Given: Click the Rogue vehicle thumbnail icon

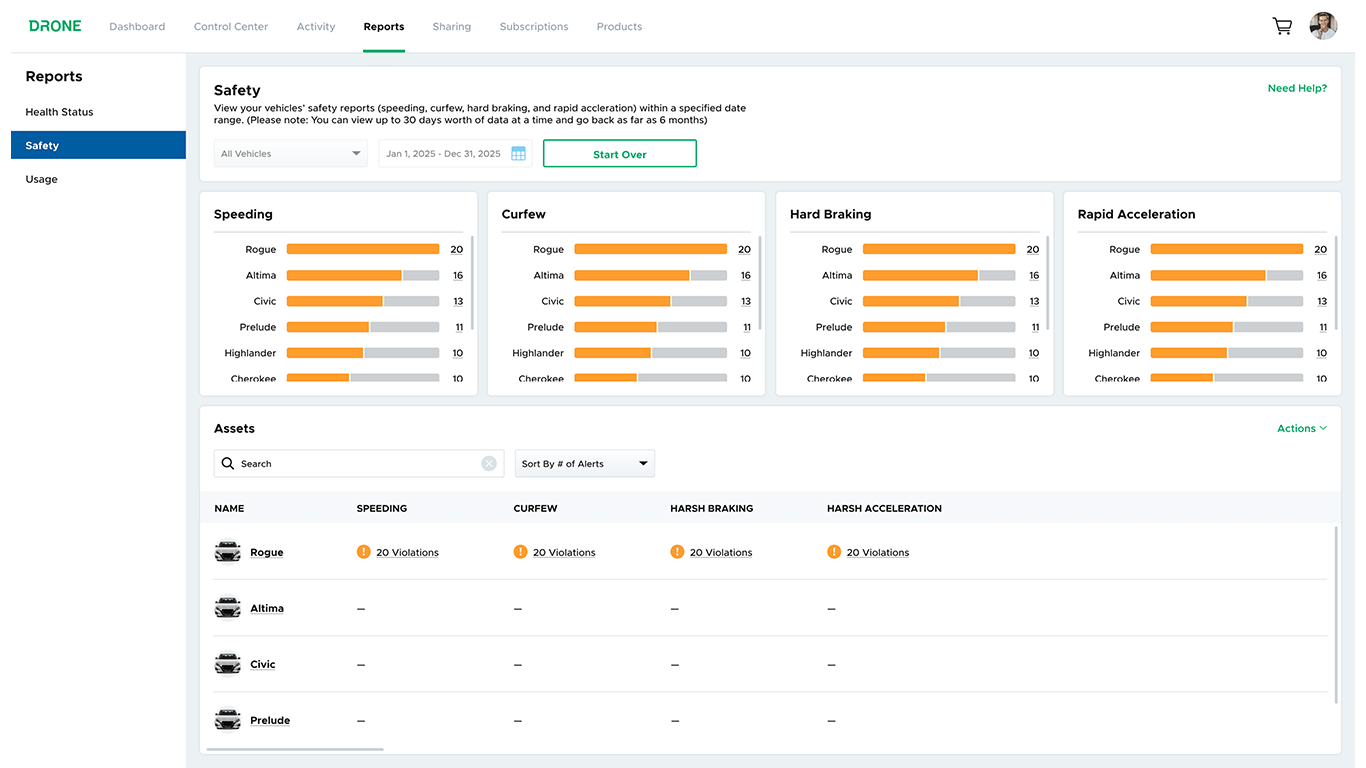Looking at the screenshot, I should 227,551.
